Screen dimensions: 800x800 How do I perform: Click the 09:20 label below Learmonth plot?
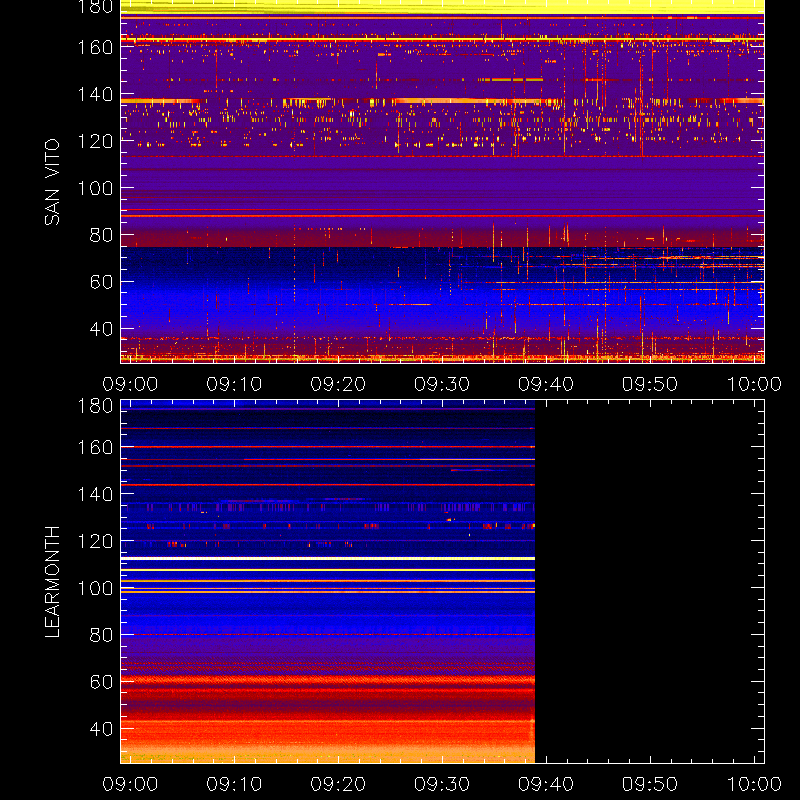(x=338, y=784)
